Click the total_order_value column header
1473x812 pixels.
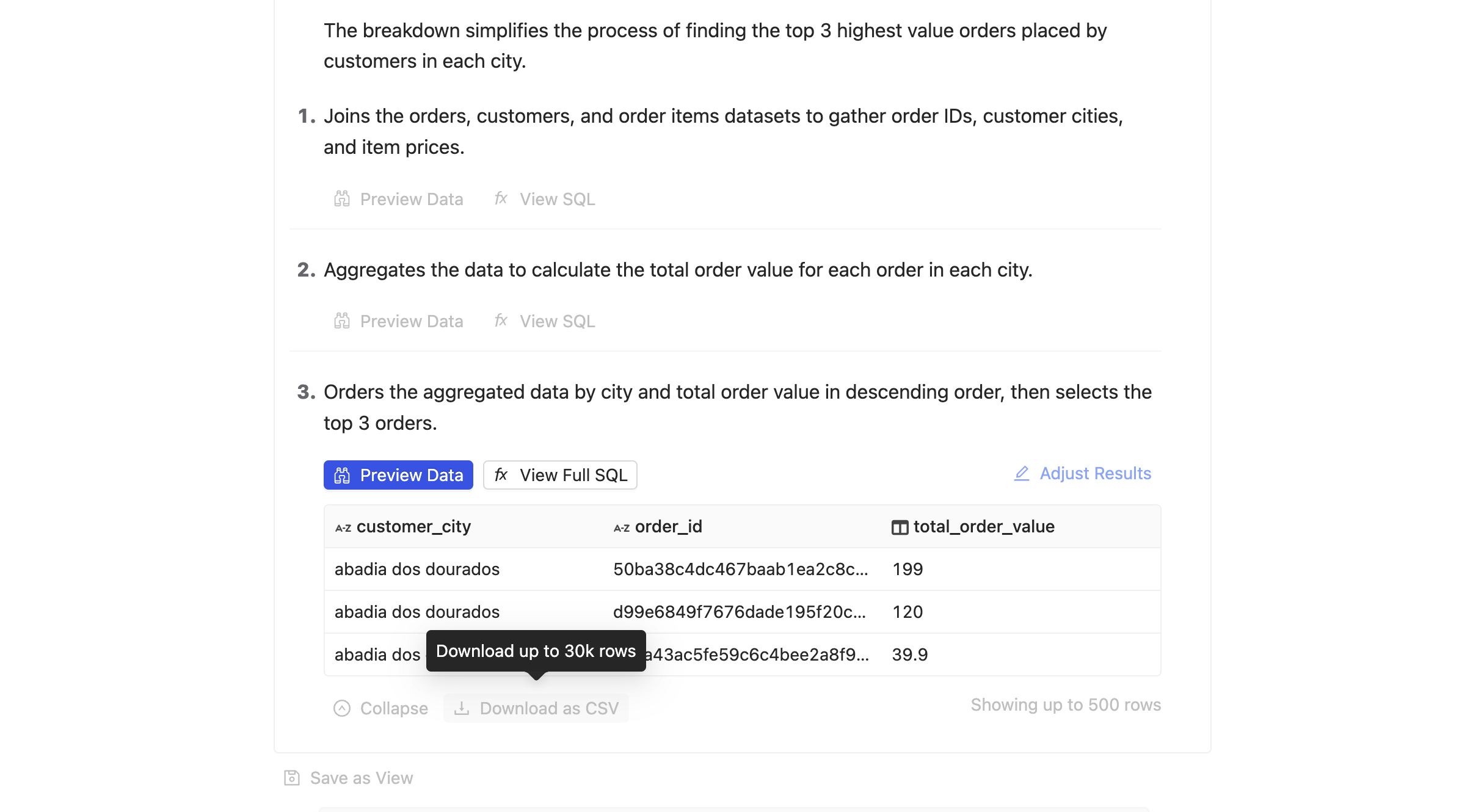click(x=984, y=526)
